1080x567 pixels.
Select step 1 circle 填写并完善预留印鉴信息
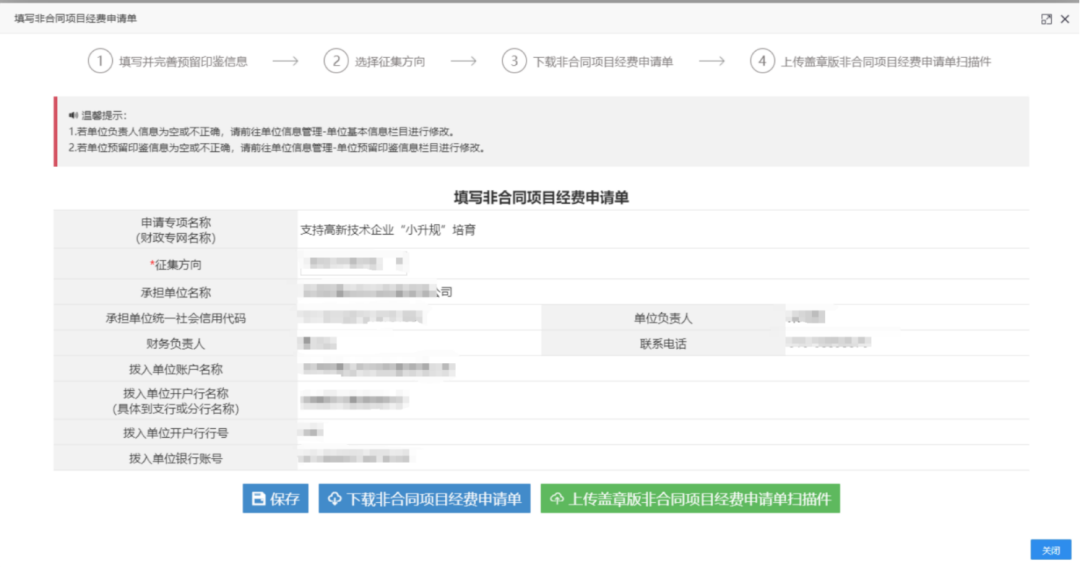(x=100, y=61)
